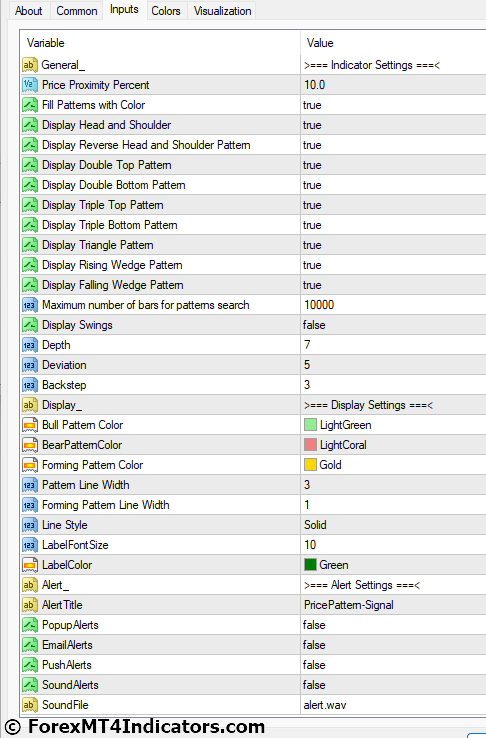Switch to the Visualization tab
This screenshot has height=738, width=486.
click(222, 10)
